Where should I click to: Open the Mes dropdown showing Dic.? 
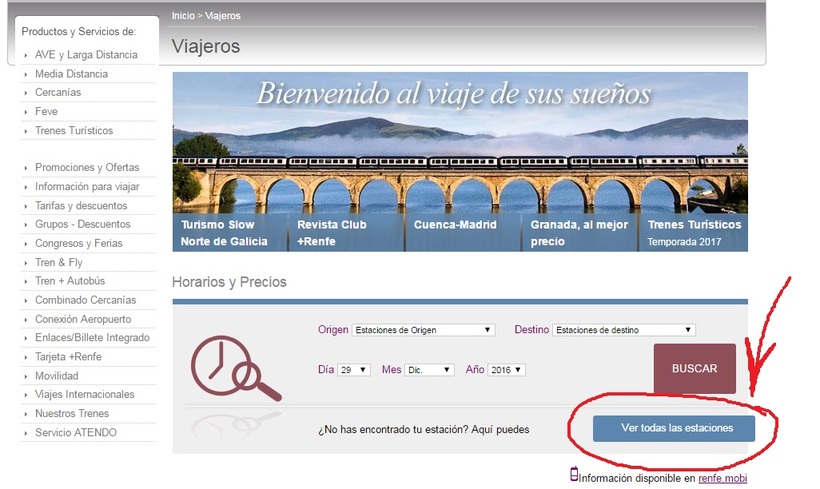pos(429,370)
